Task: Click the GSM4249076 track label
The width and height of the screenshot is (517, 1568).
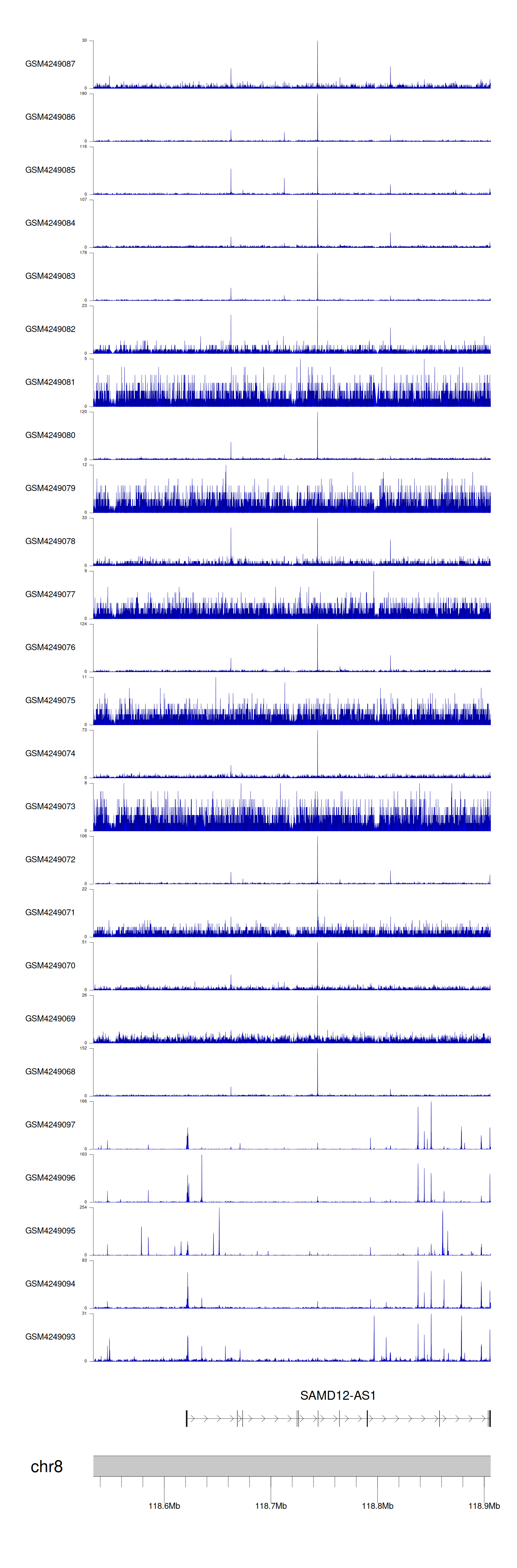Action: [50, 647]
